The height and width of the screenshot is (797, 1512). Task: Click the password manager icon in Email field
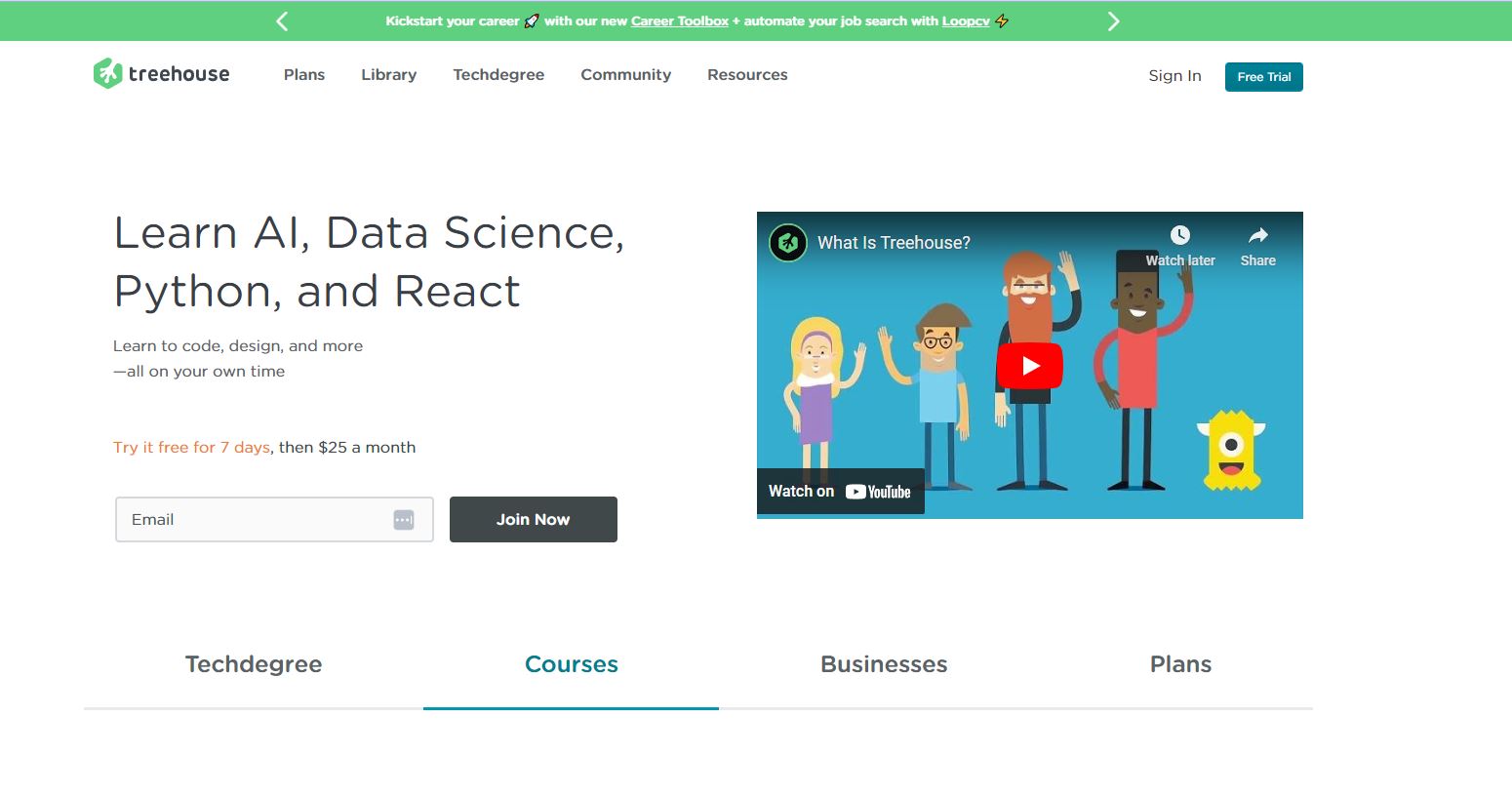pyautogui.click(x=404, y=520)
